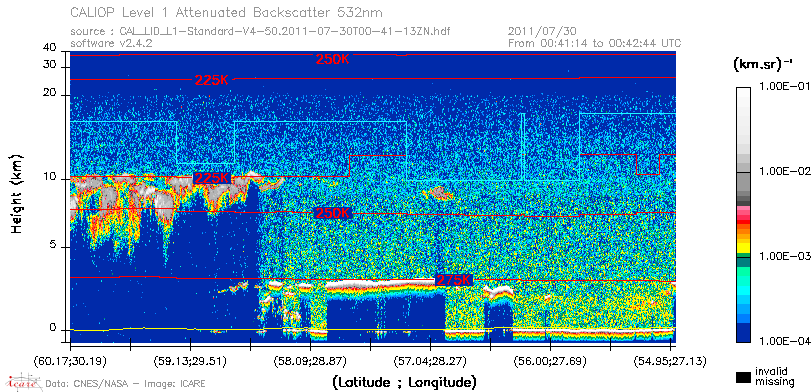Click the 'software v2.4.2' text
Screen dimensions: 811x392
pyautogui.click(x=111, y=43)
